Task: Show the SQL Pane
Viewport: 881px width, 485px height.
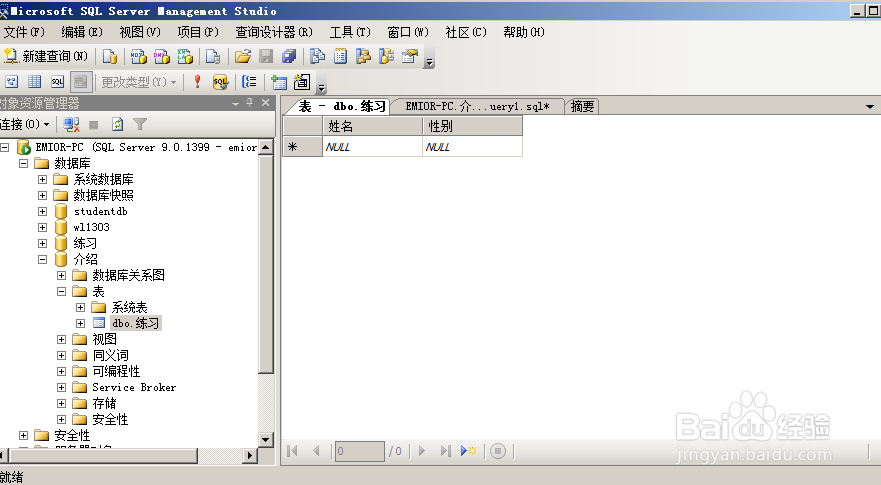Action: click(57, 82)
